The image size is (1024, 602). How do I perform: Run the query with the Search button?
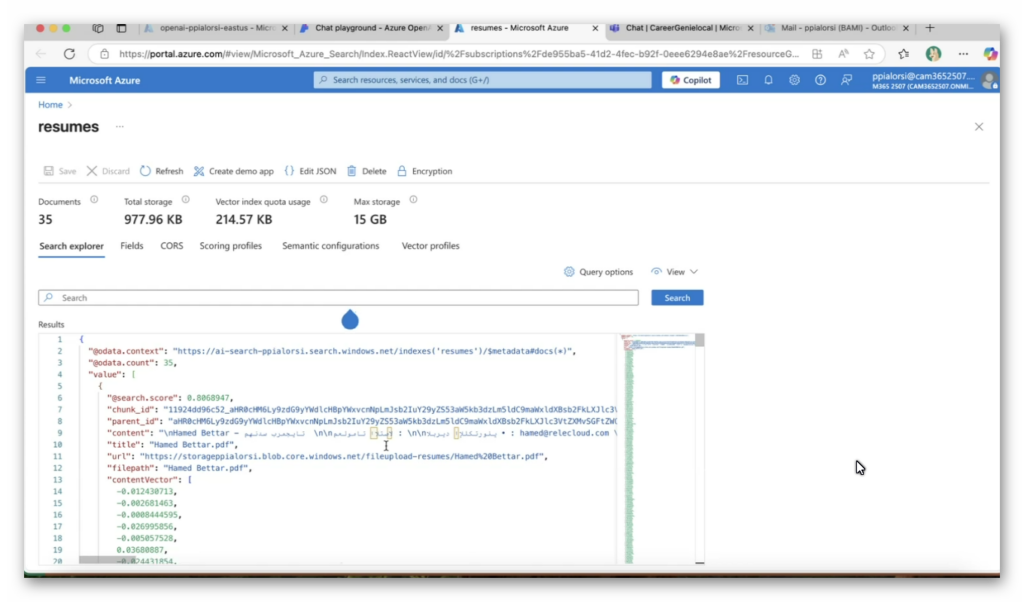coord(677,298)
